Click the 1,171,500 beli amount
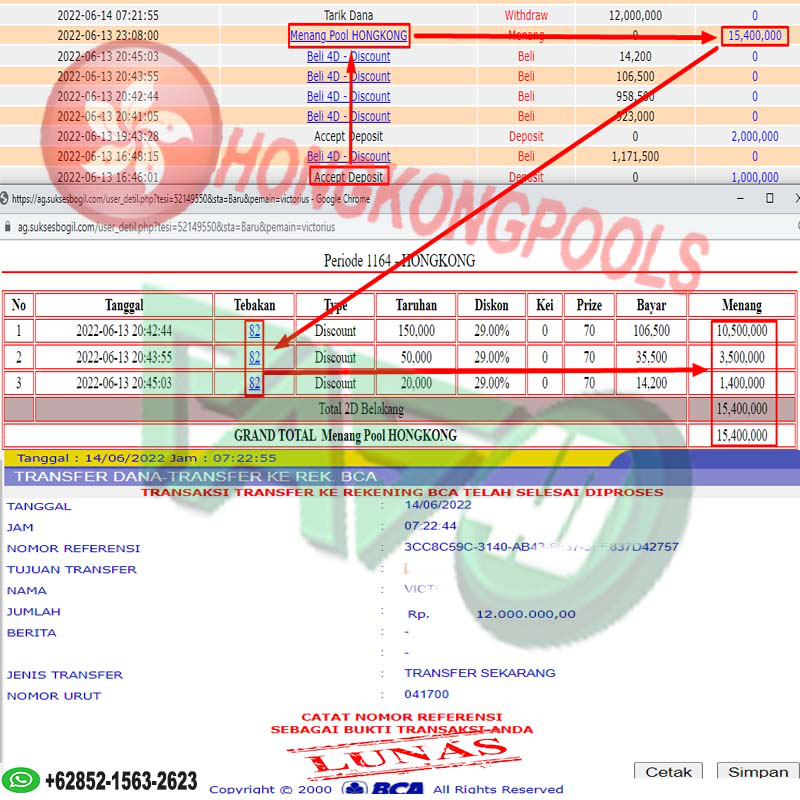This screenshot has width=800, height=800. pyautogui.click(x=635, y=156)
